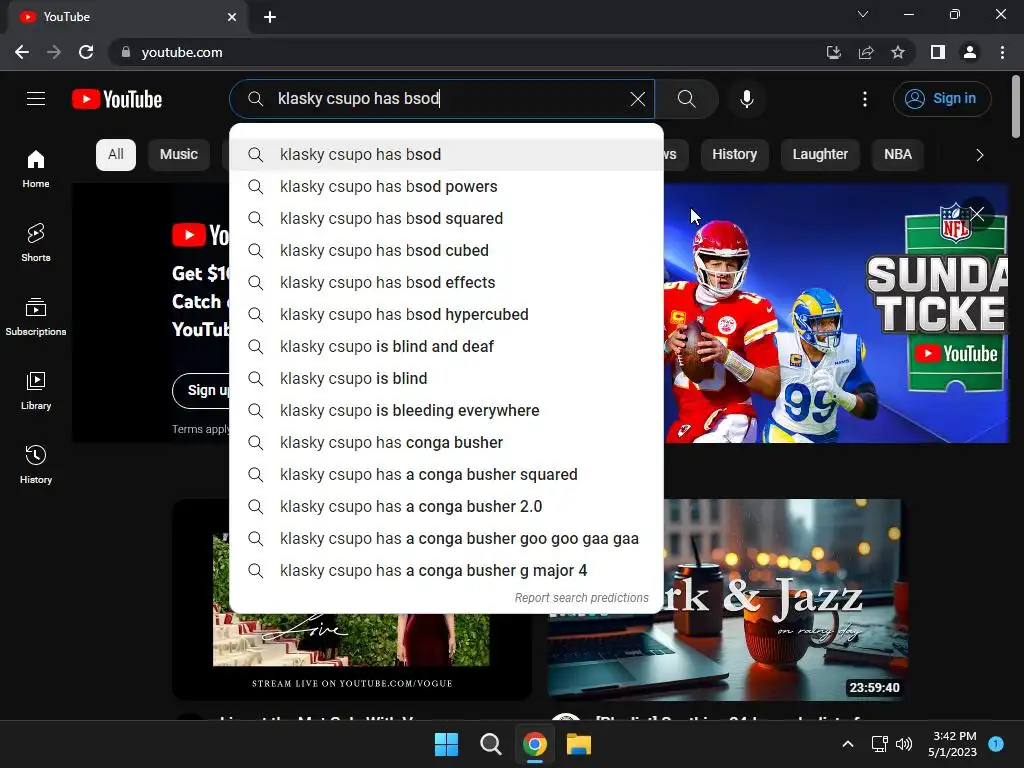Choose suggestion 'klasky csupo has bsod squared'

click(447, 219)
